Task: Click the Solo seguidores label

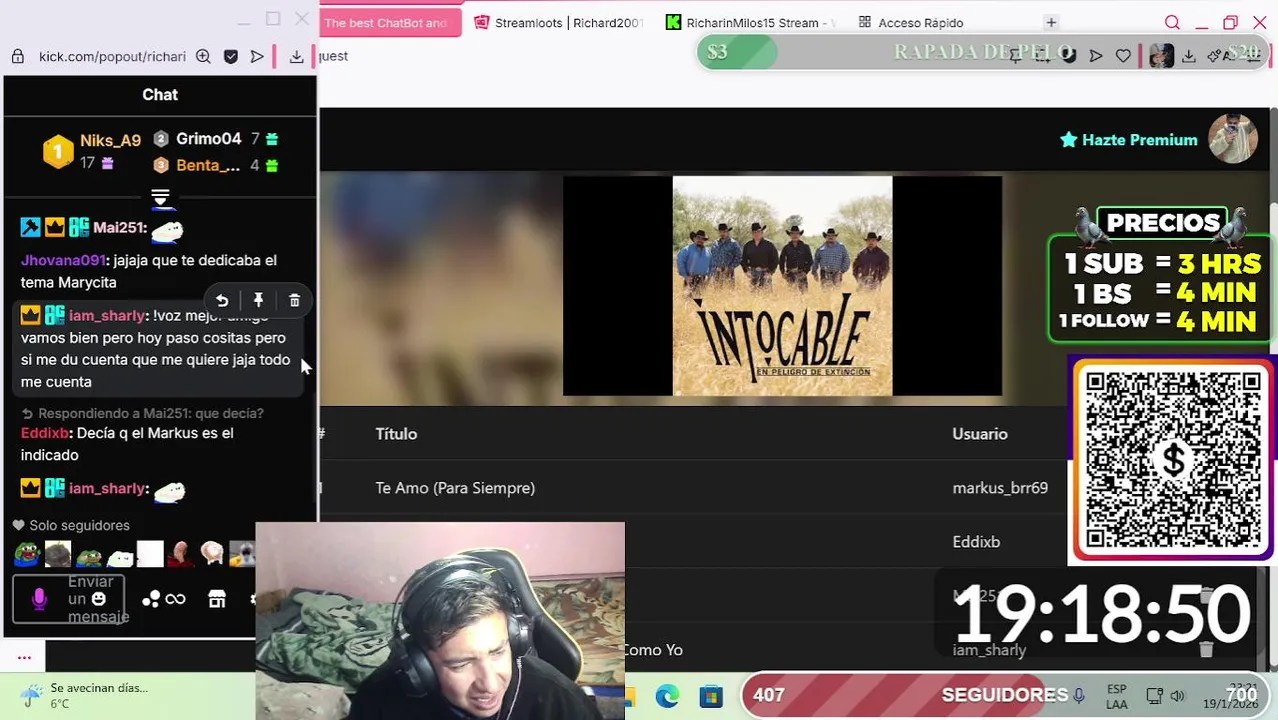Action: (71, 525)
